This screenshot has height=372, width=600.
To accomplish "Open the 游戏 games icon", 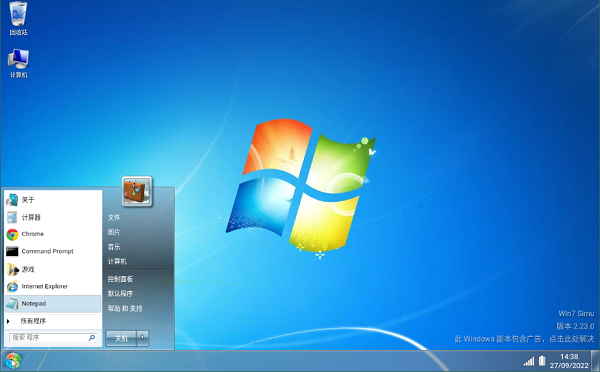I will pyautogui.click(x=12, y=269).
